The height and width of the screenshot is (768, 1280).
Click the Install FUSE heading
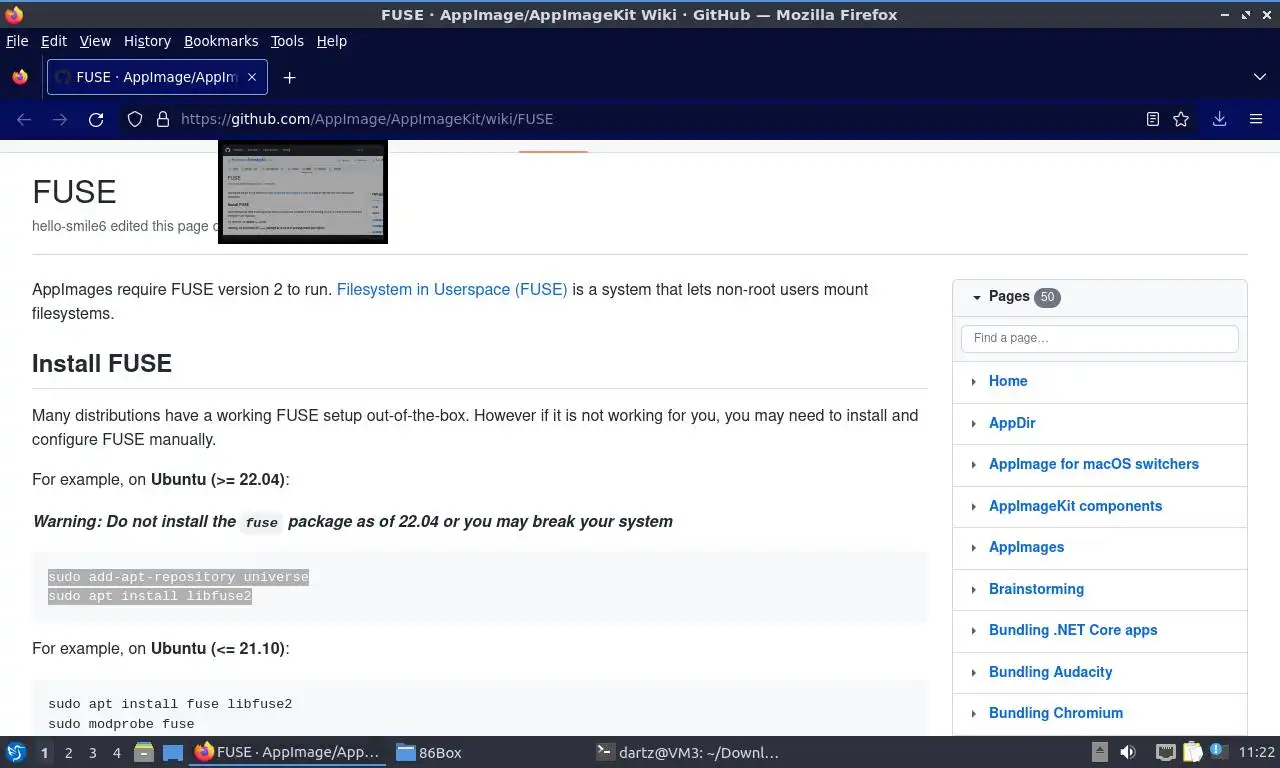point(102,363)
